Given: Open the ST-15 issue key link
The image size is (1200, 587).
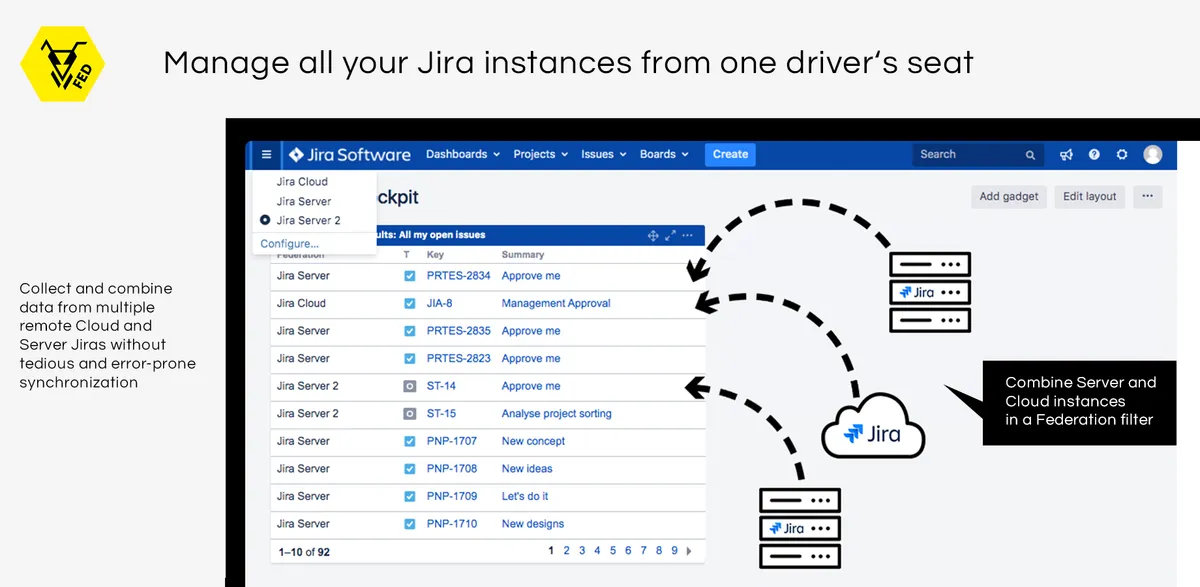Looking at the screenshot, I should [x=441, y=413].
